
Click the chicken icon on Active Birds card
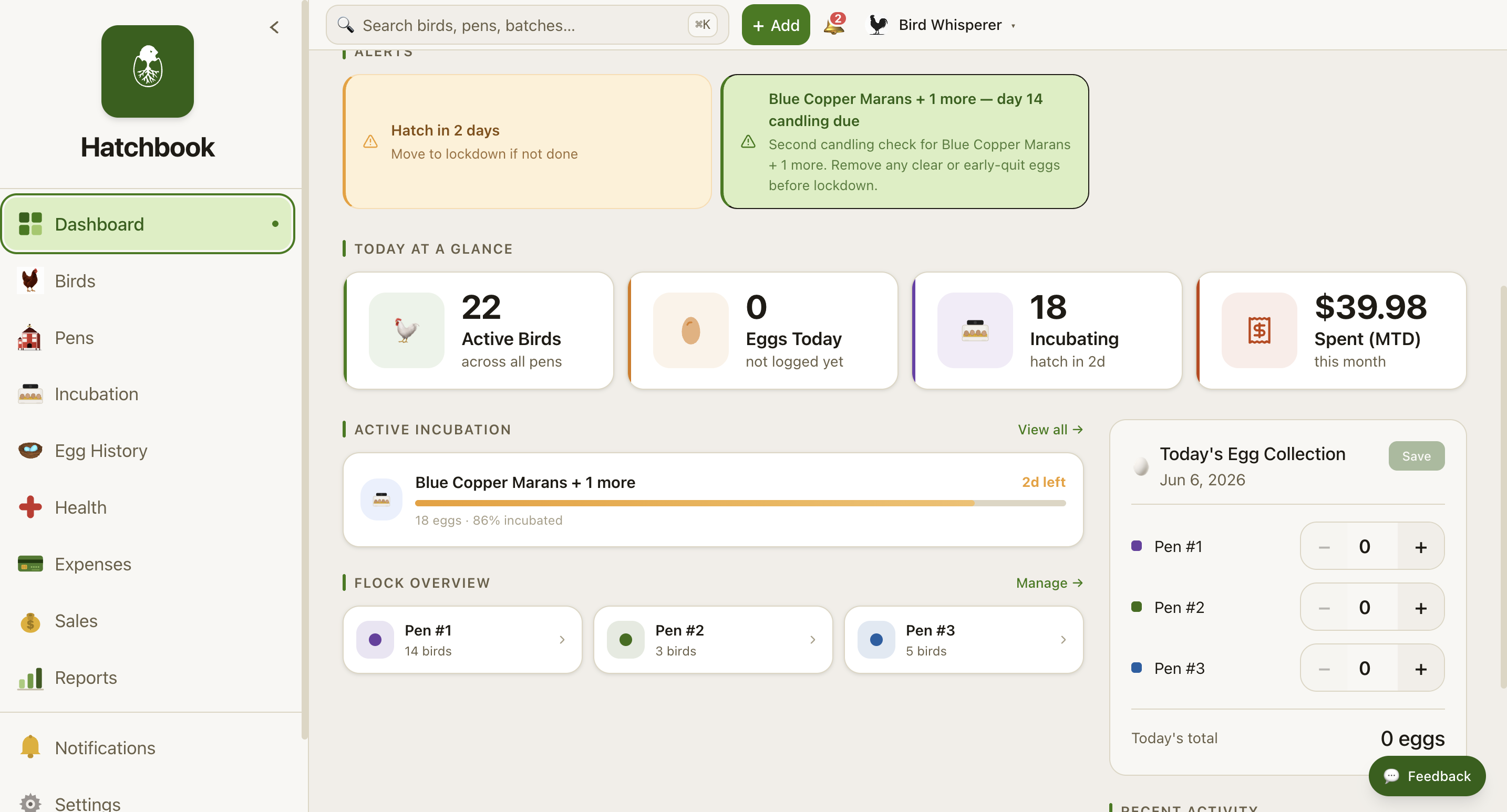click(x=407, y=330)
